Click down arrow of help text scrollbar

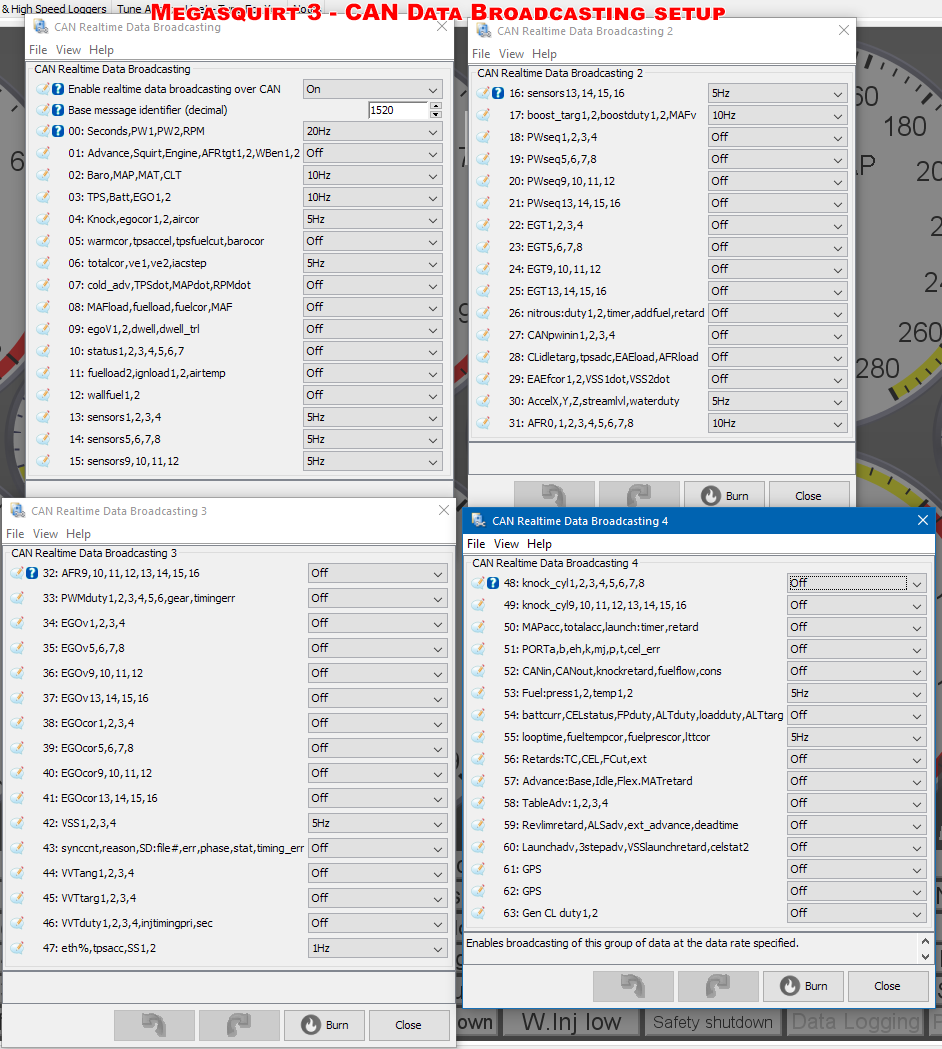click(925, 957)
